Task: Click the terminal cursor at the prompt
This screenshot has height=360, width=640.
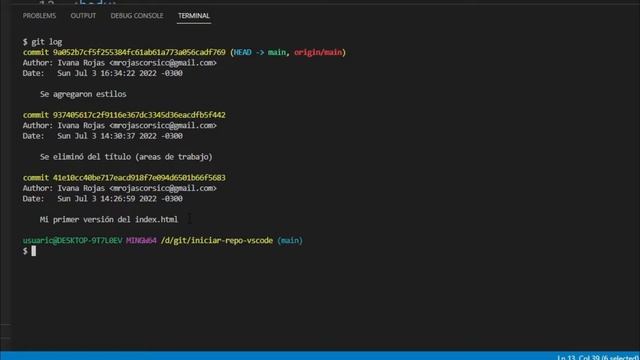Action: coord(33,251)
